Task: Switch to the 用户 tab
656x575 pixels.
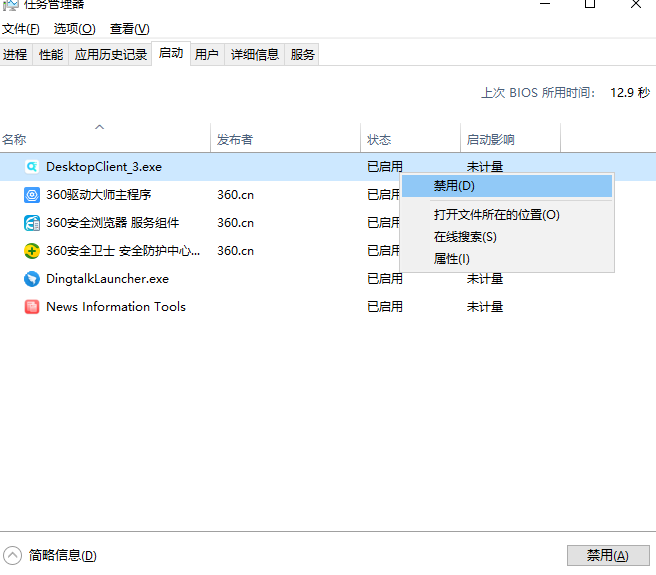Action: coord(207,54)
